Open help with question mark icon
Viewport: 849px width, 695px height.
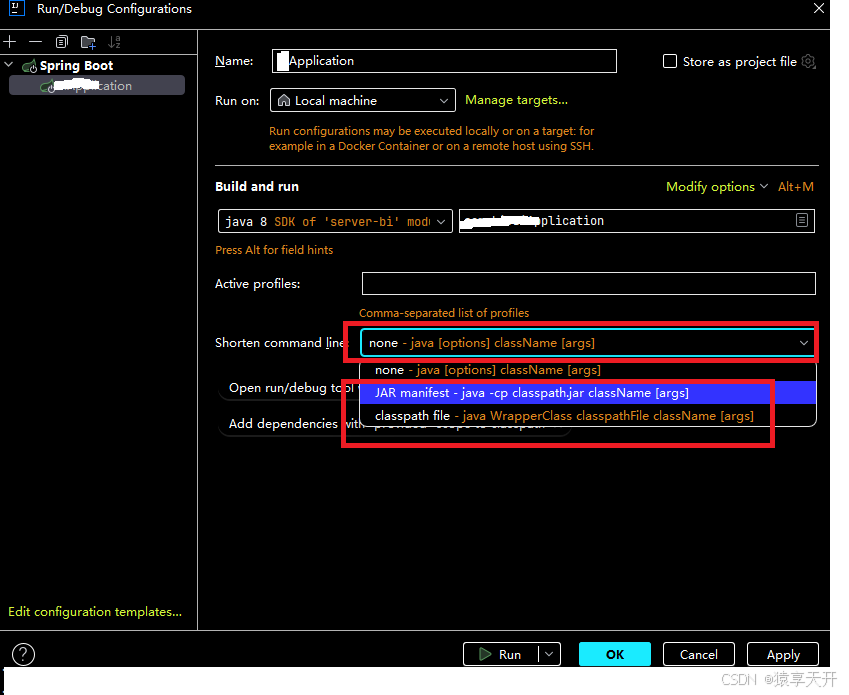click(x=23, y=654)
